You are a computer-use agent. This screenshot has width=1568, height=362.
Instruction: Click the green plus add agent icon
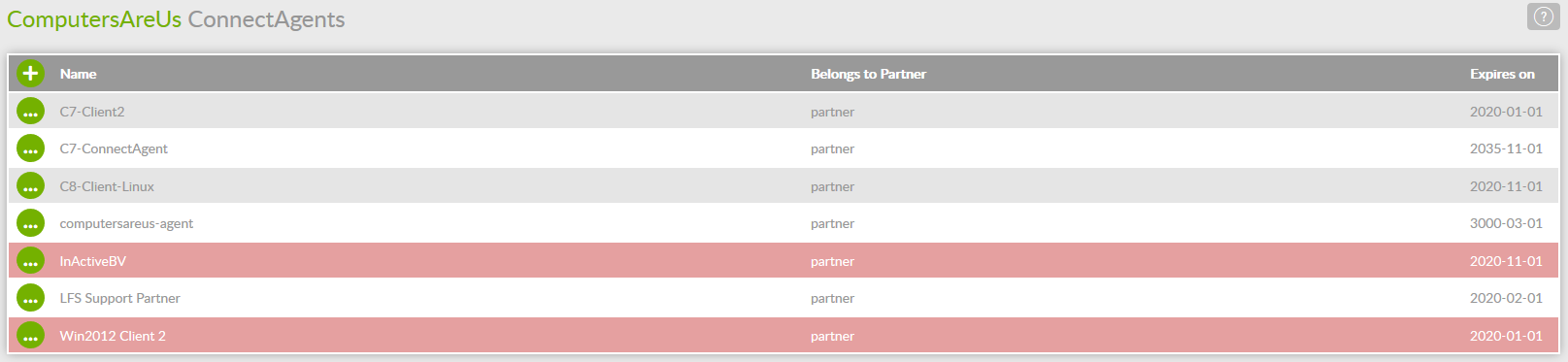coord(30,73)
